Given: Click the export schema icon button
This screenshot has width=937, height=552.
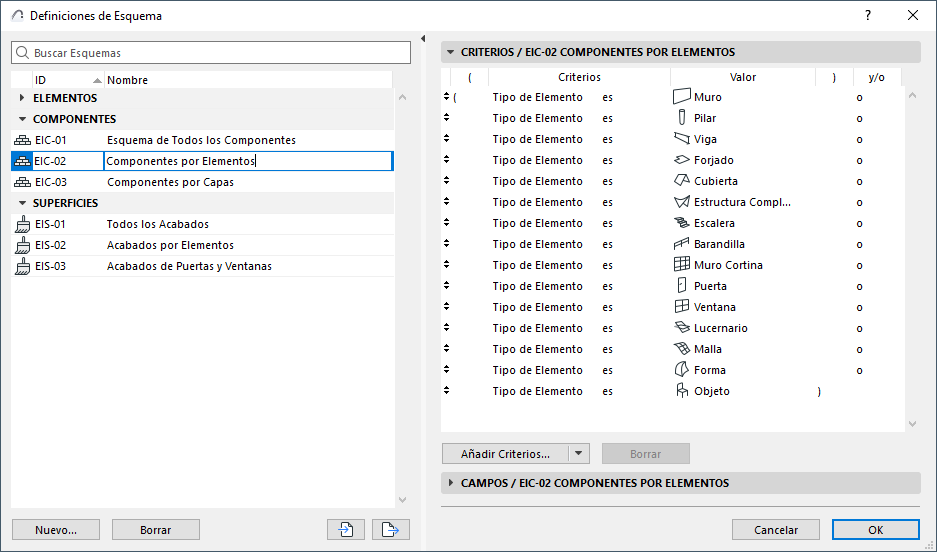Looking at the screenshot, I should click(x=390, y=530).
